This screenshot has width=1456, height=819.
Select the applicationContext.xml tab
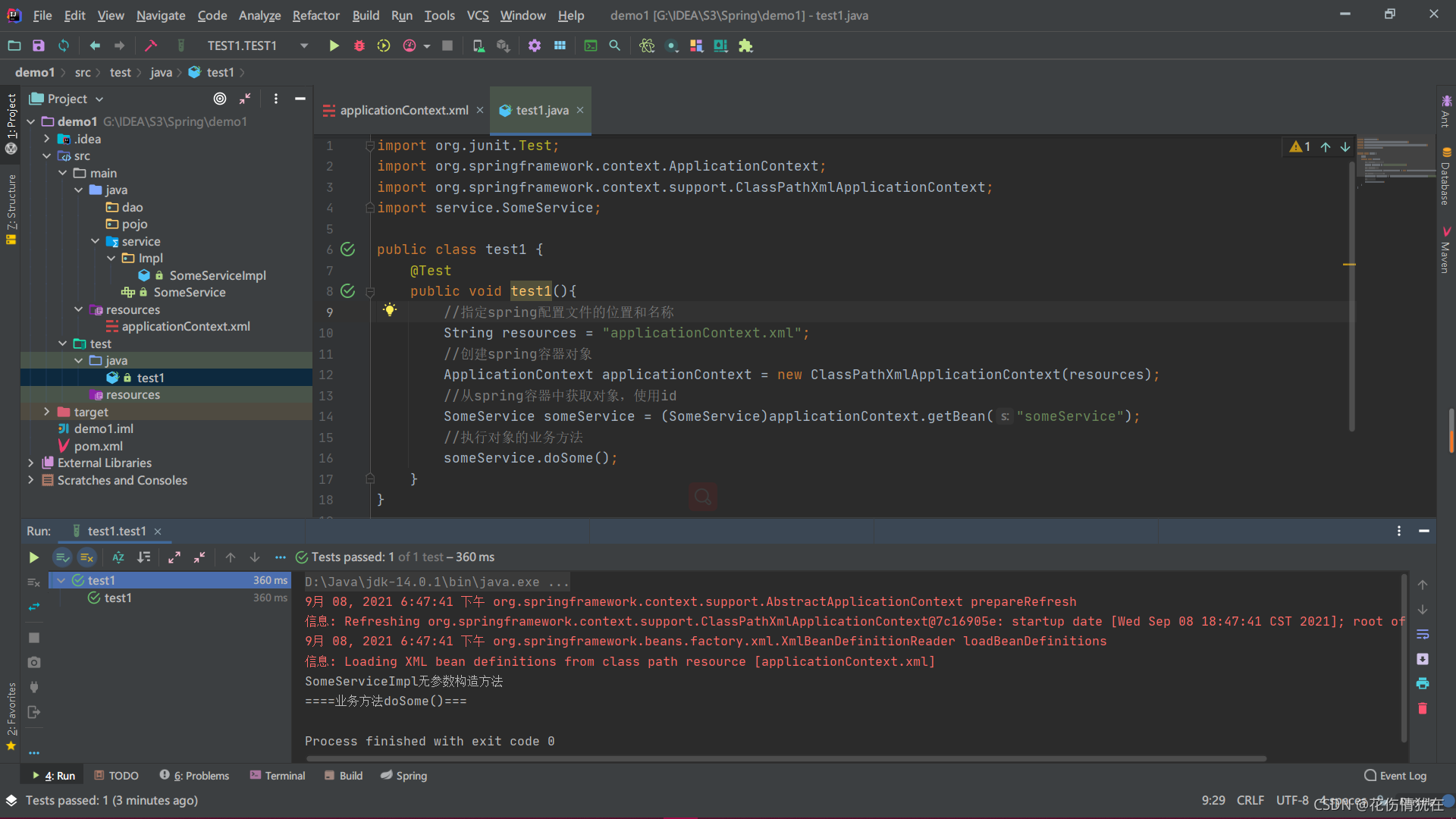(400, 110)
